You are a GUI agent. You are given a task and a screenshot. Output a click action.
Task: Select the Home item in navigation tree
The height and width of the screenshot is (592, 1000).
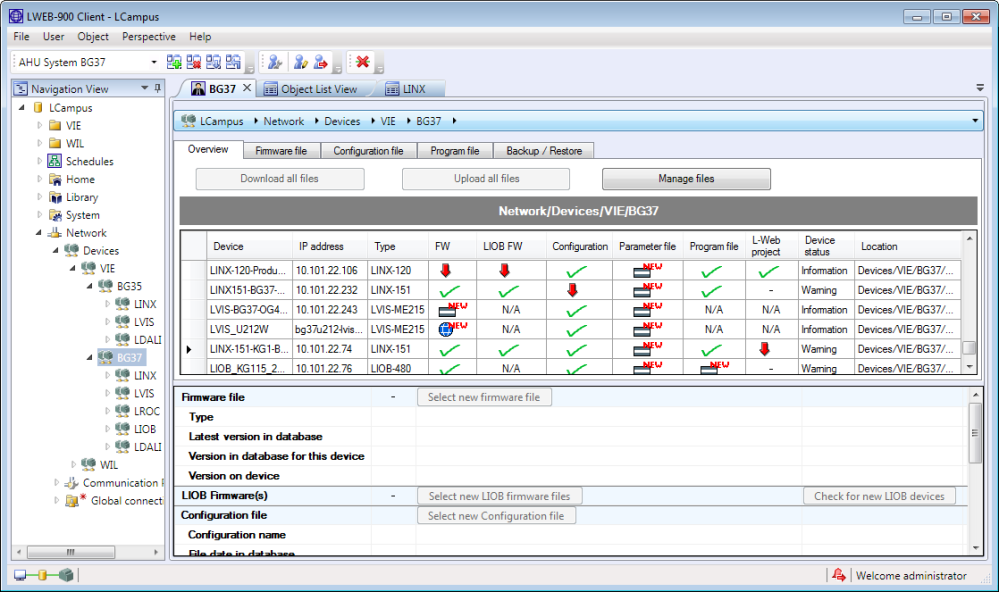80,179
